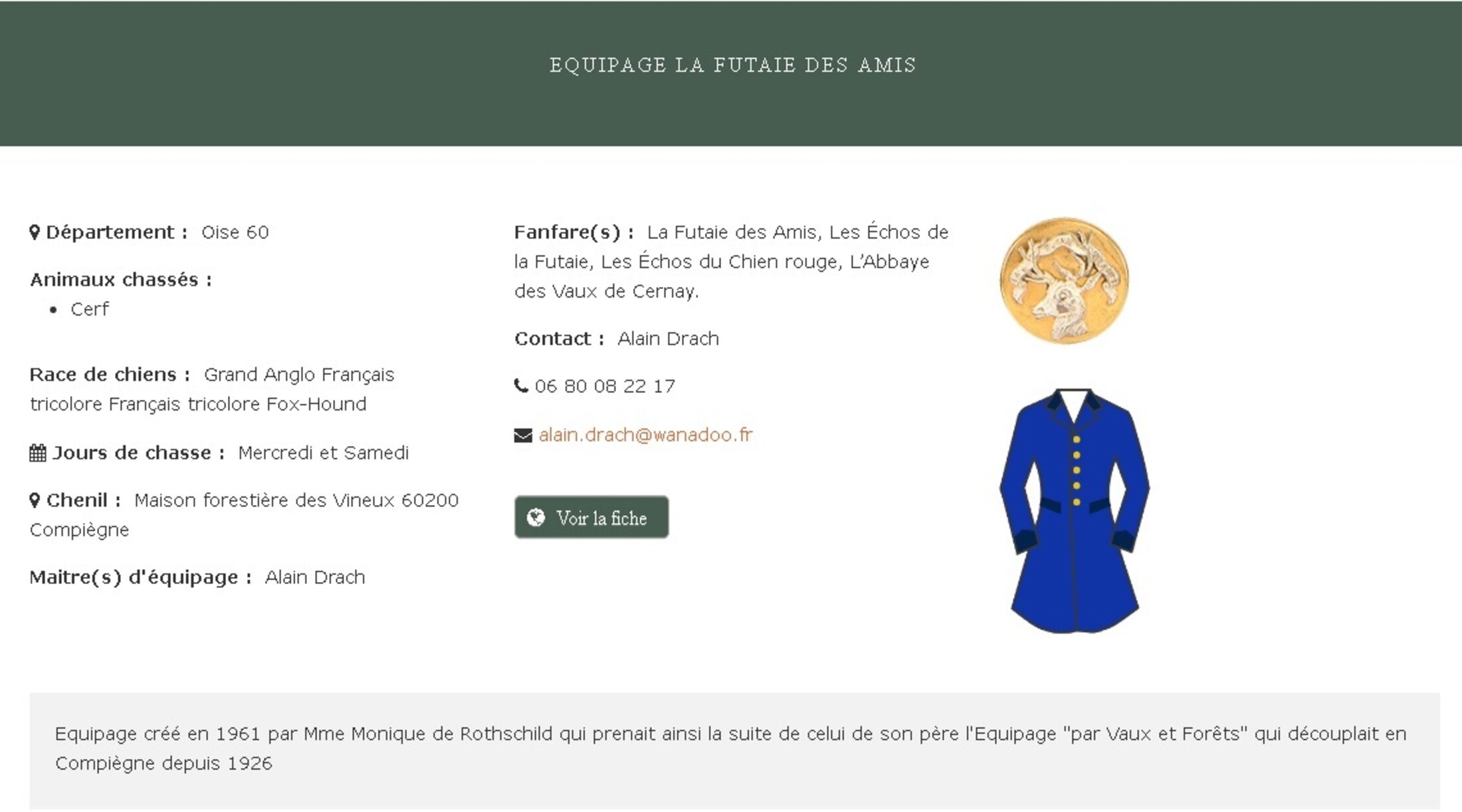
Task: Click the map pin icon beside Département
Action: [35, 233]
